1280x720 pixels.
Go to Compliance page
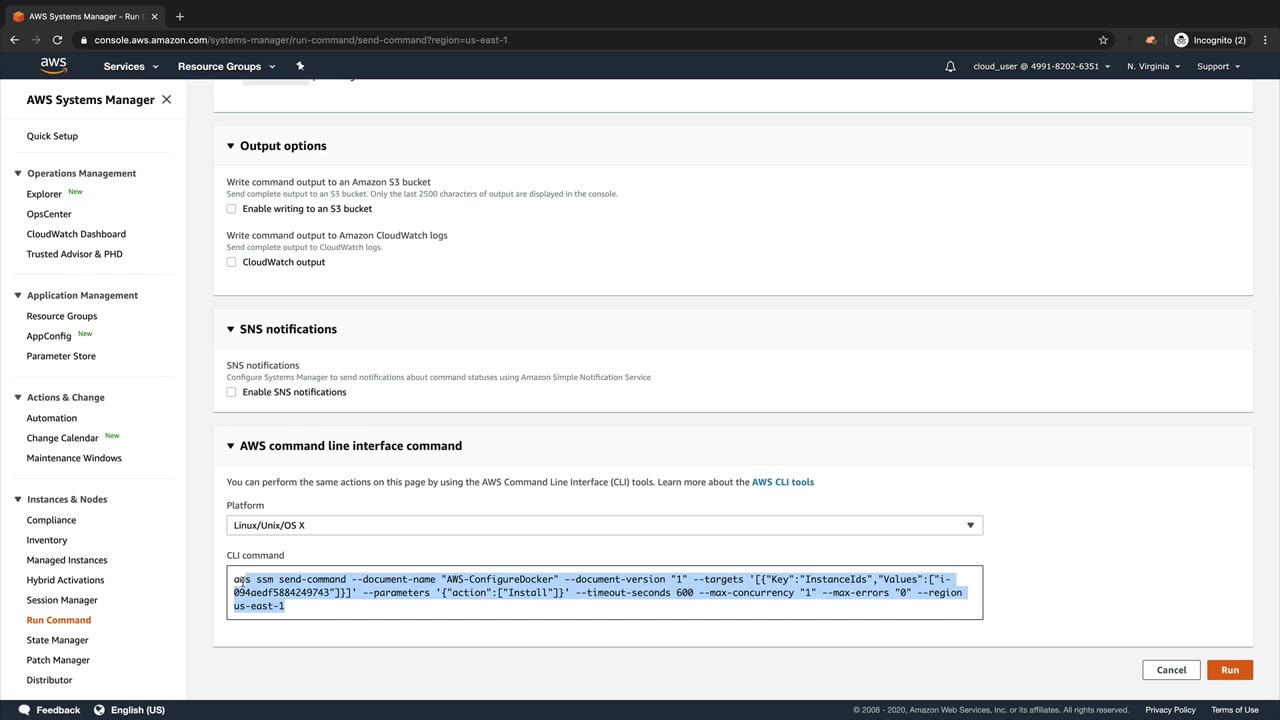click(51, 520)
